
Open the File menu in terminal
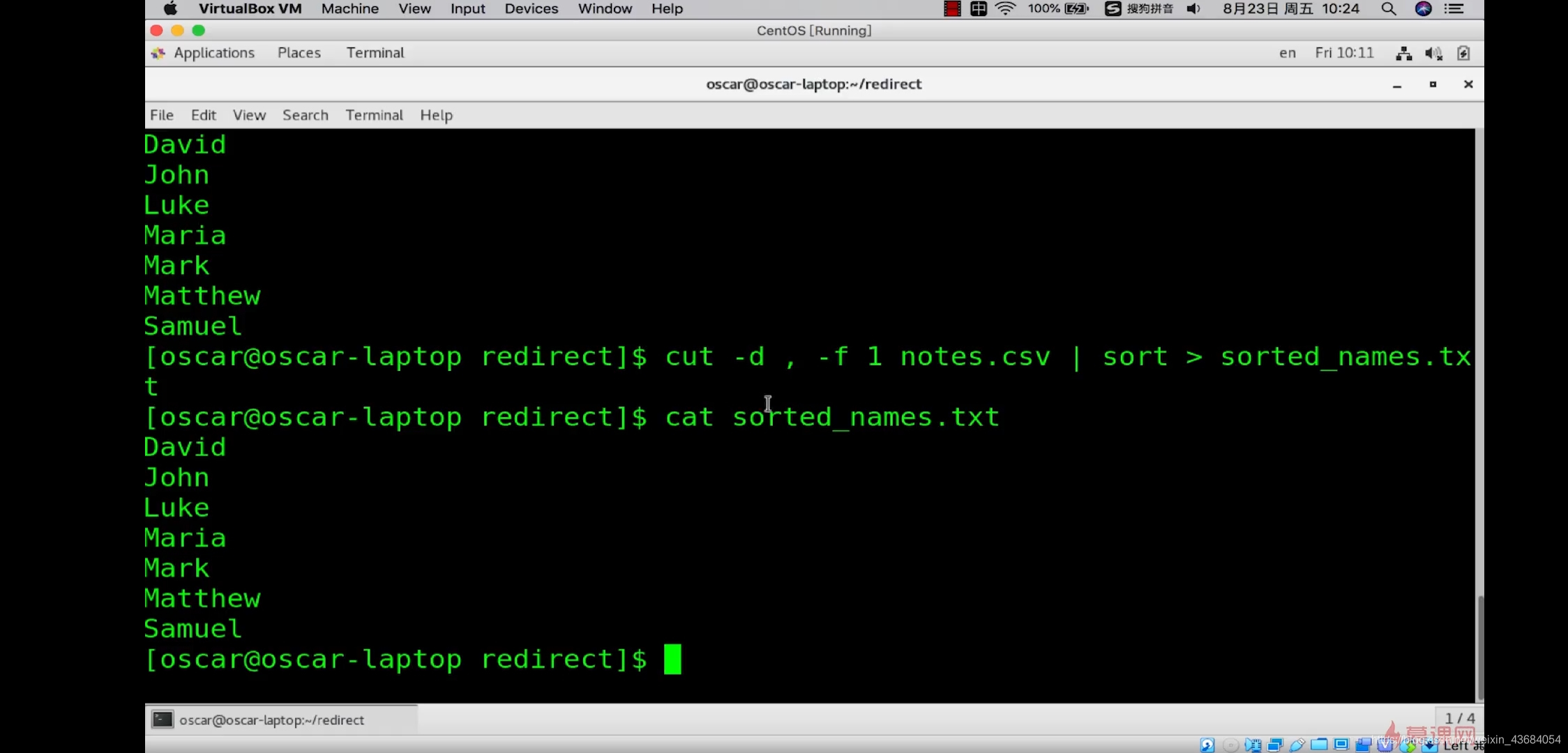161,114
